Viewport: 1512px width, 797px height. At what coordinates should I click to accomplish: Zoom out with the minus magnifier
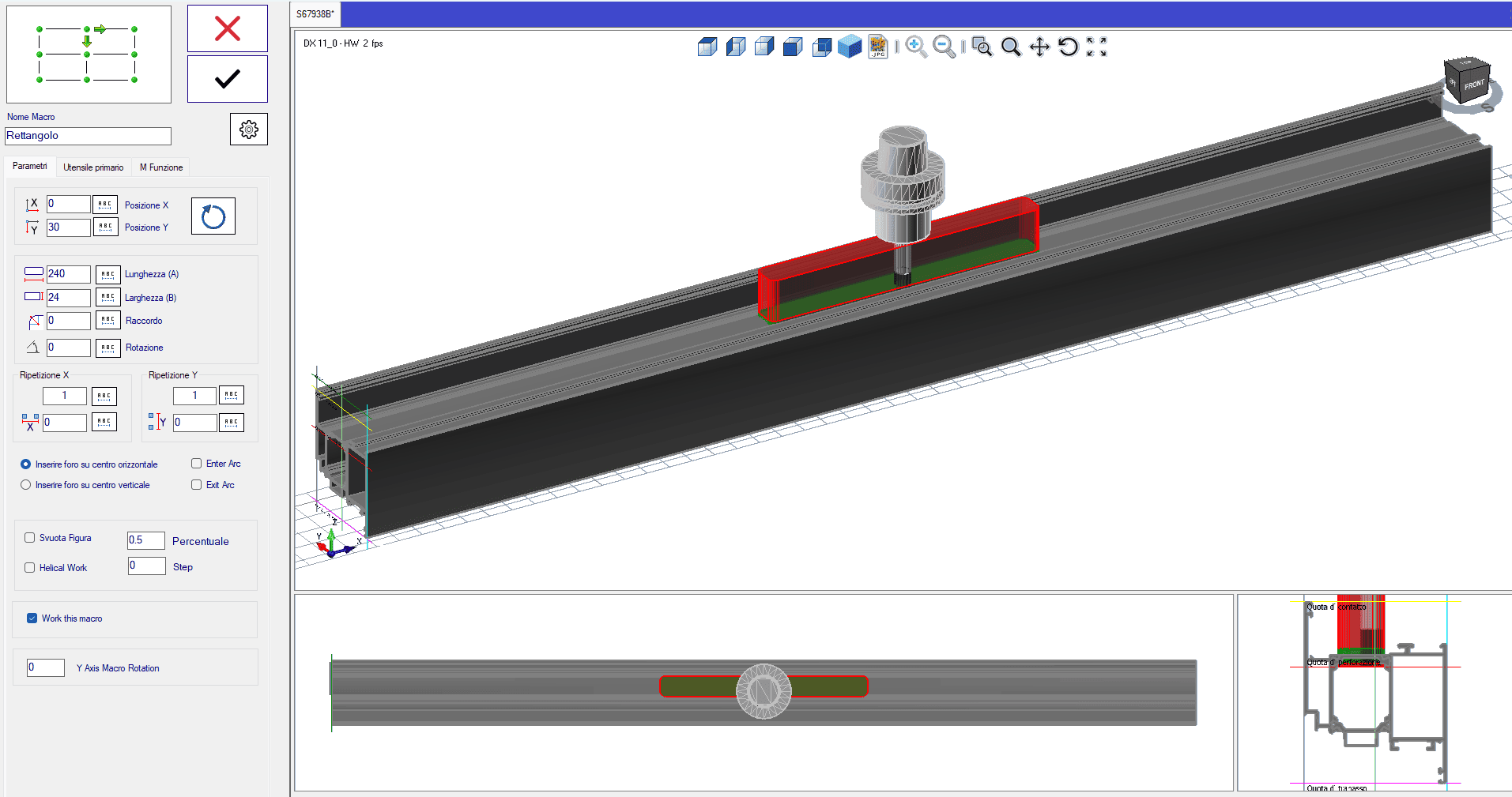[x=944, y=47]
